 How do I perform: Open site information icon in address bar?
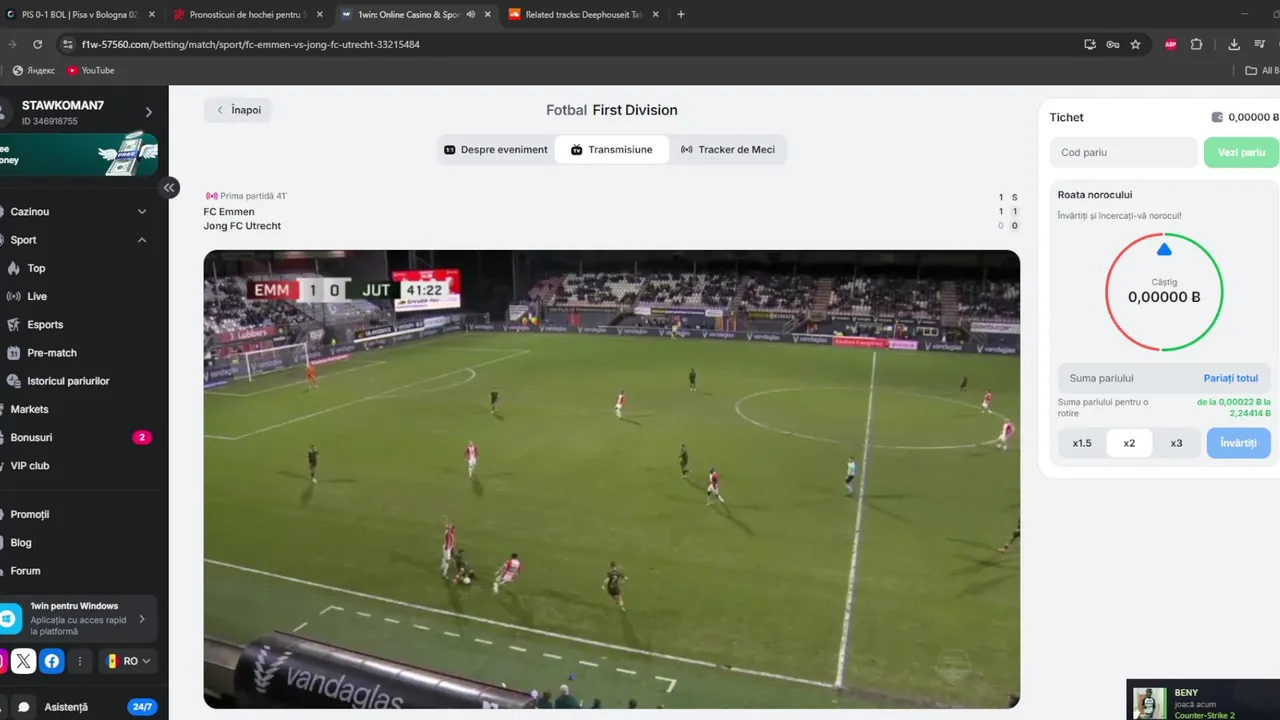pyautogui.click(x=68, y=44)
